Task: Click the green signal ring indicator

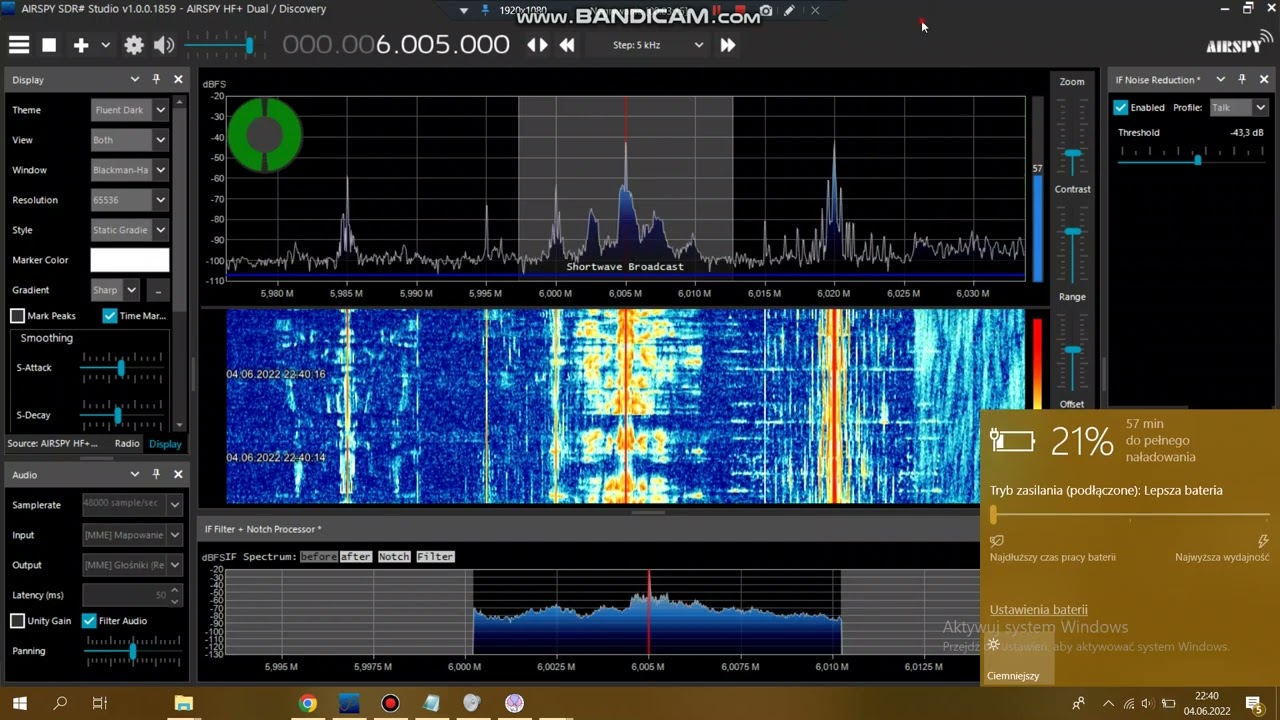Action: click(x=265, y=134)
